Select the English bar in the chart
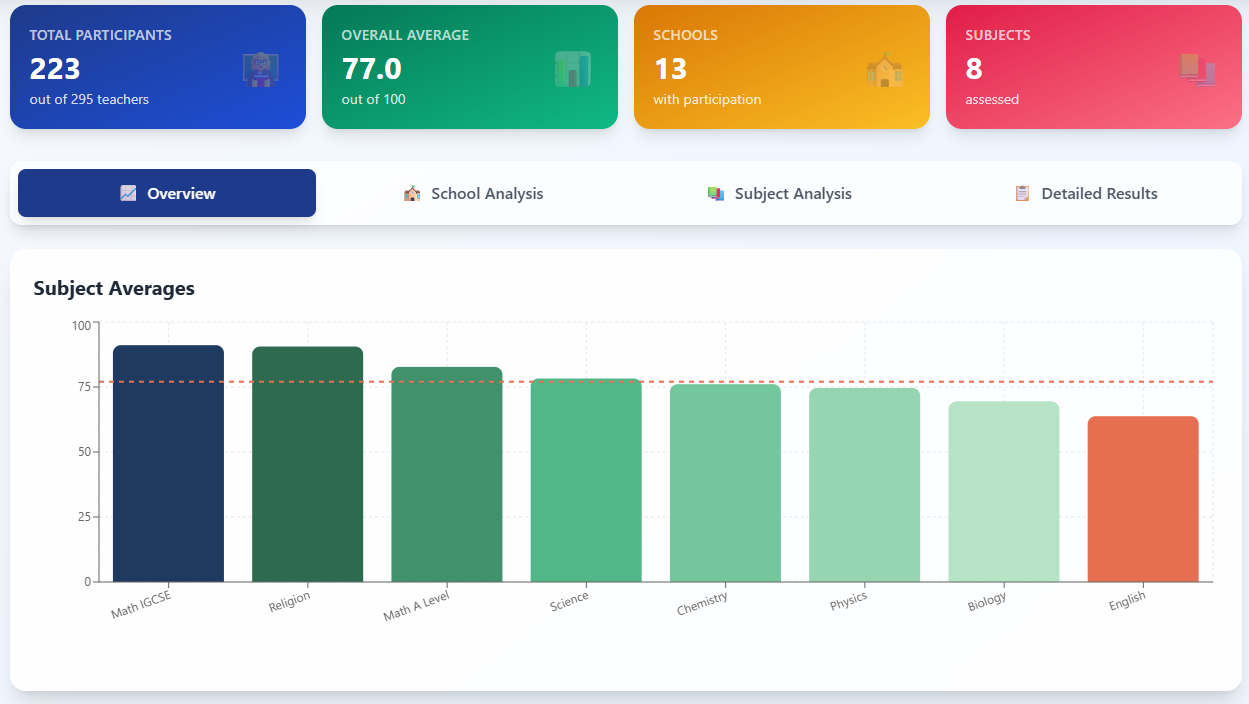Viewport: 1249px width, 704px height. [x=1143, y=500]
